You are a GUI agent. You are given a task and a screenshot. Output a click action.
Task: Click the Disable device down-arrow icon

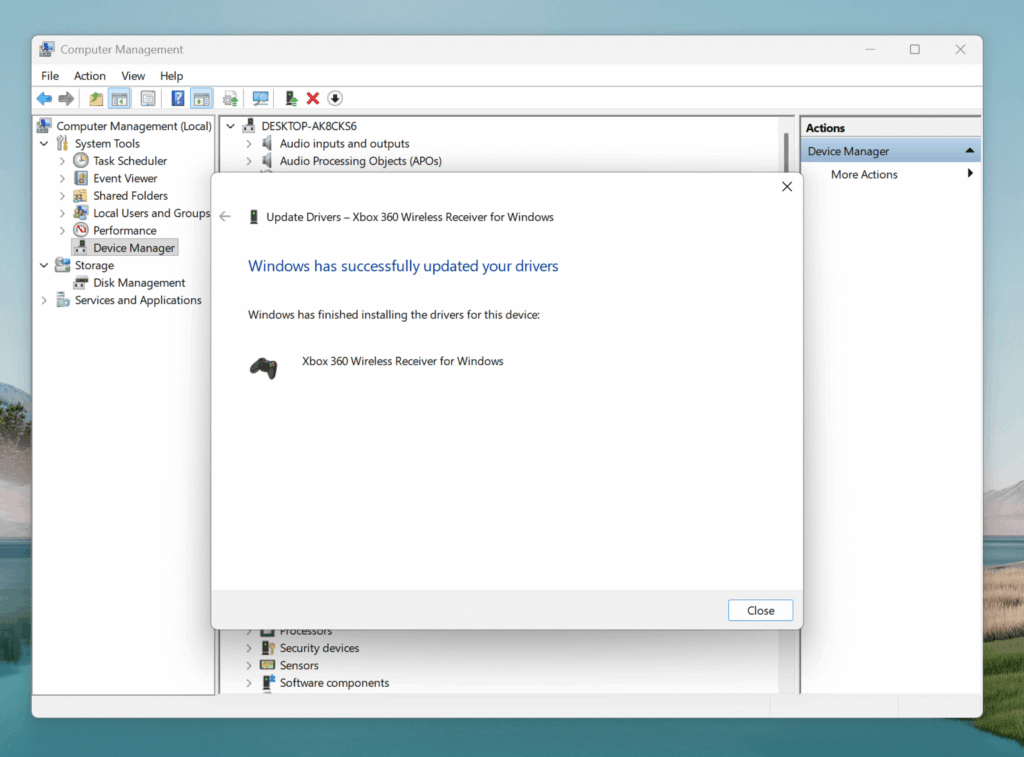[x=335, y=98]
